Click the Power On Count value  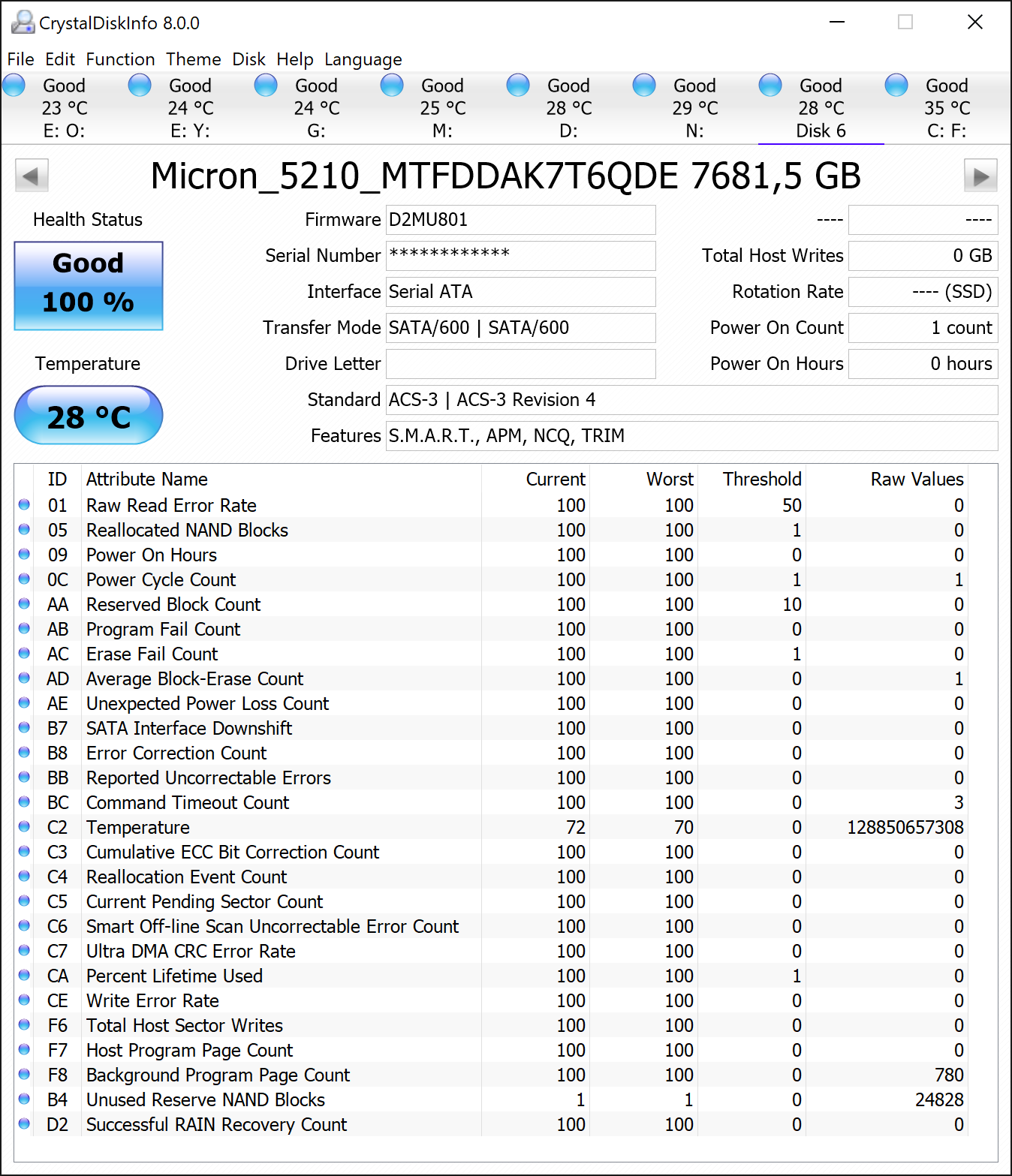(923, 328)
